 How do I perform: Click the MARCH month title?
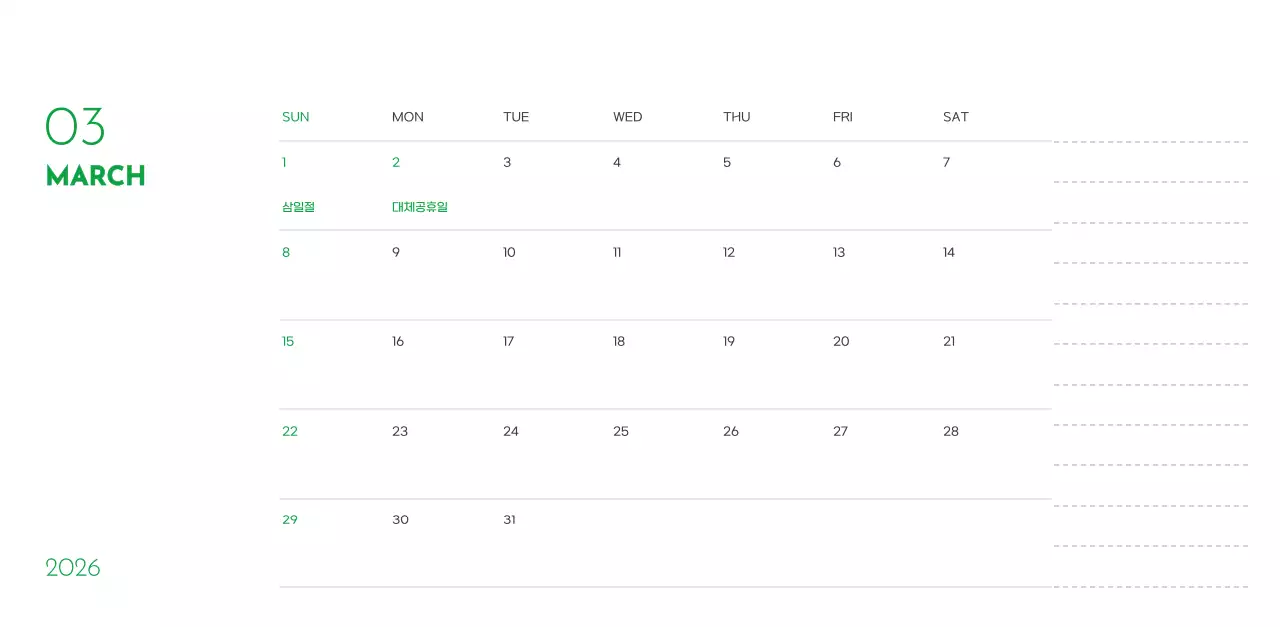pos(95,176)
